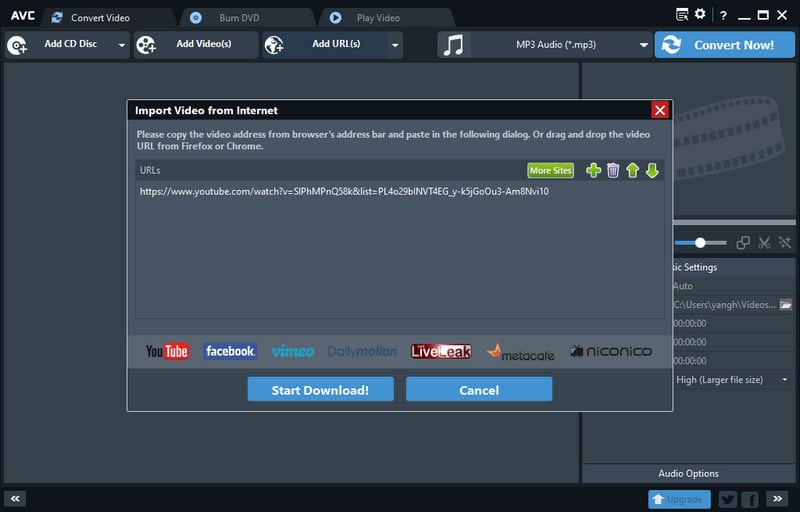Click the Convert Now! button
The width and height of the screenshot is (800, 512).
(724, 45)
